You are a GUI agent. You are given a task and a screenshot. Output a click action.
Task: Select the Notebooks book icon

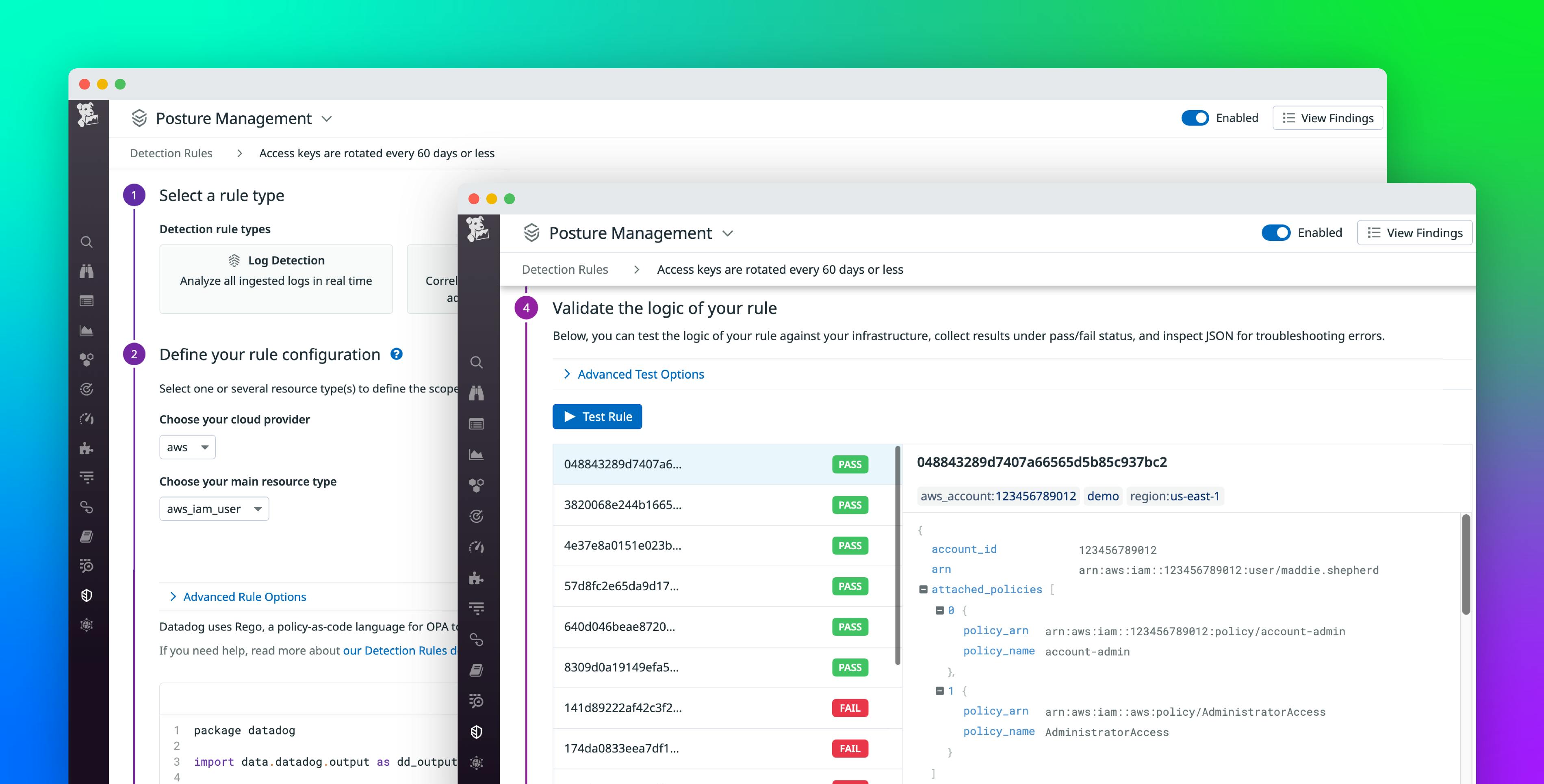[x=477, y=670]
